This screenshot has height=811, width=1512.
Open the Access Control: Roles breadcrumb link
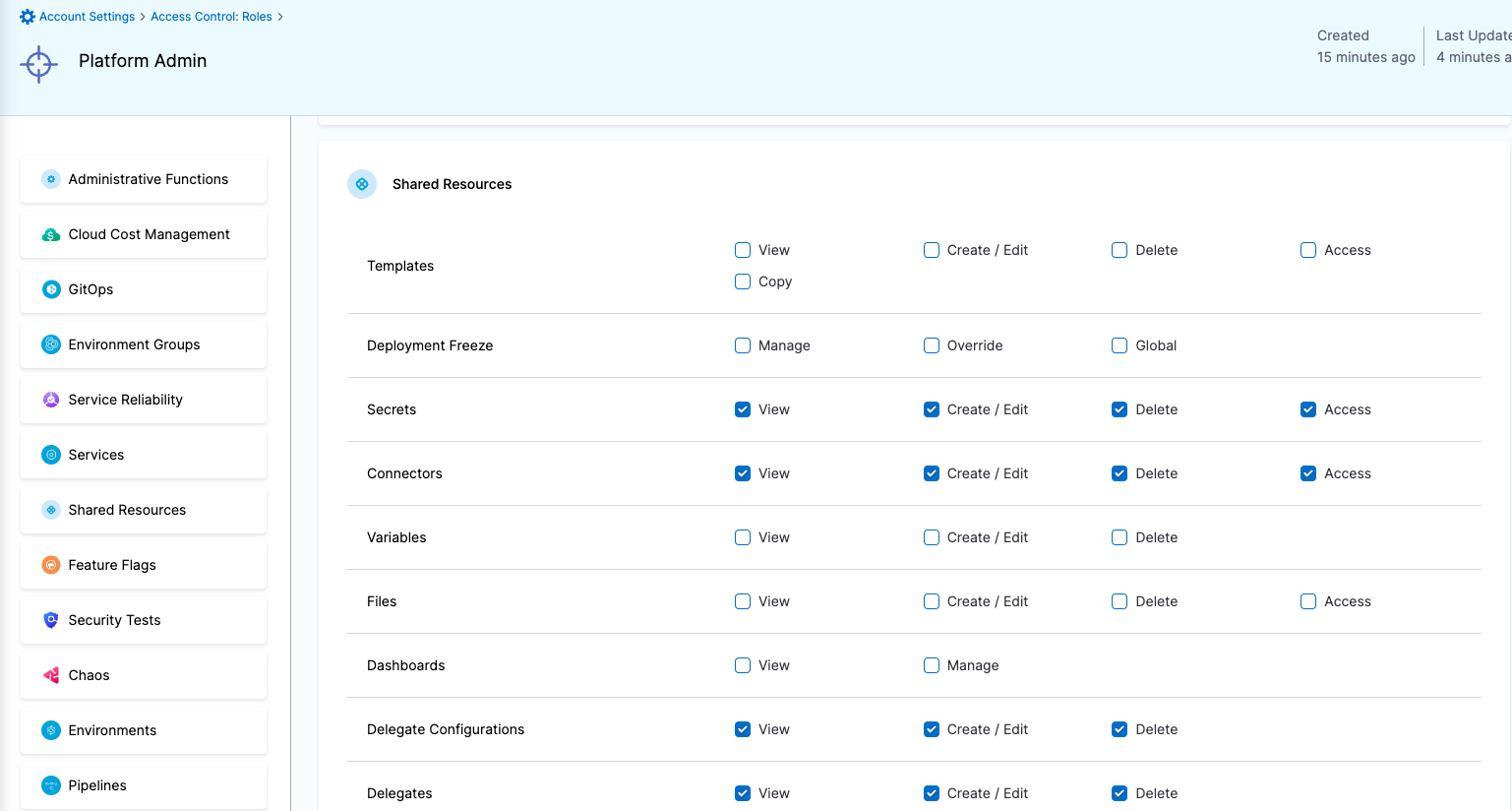click(212, 16)
